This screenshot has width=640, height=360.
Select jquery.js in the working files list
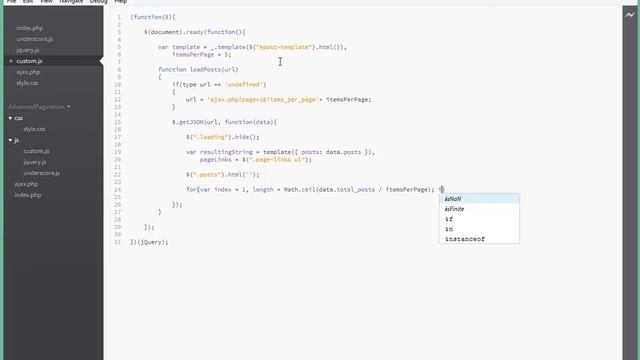click(28, 50)
